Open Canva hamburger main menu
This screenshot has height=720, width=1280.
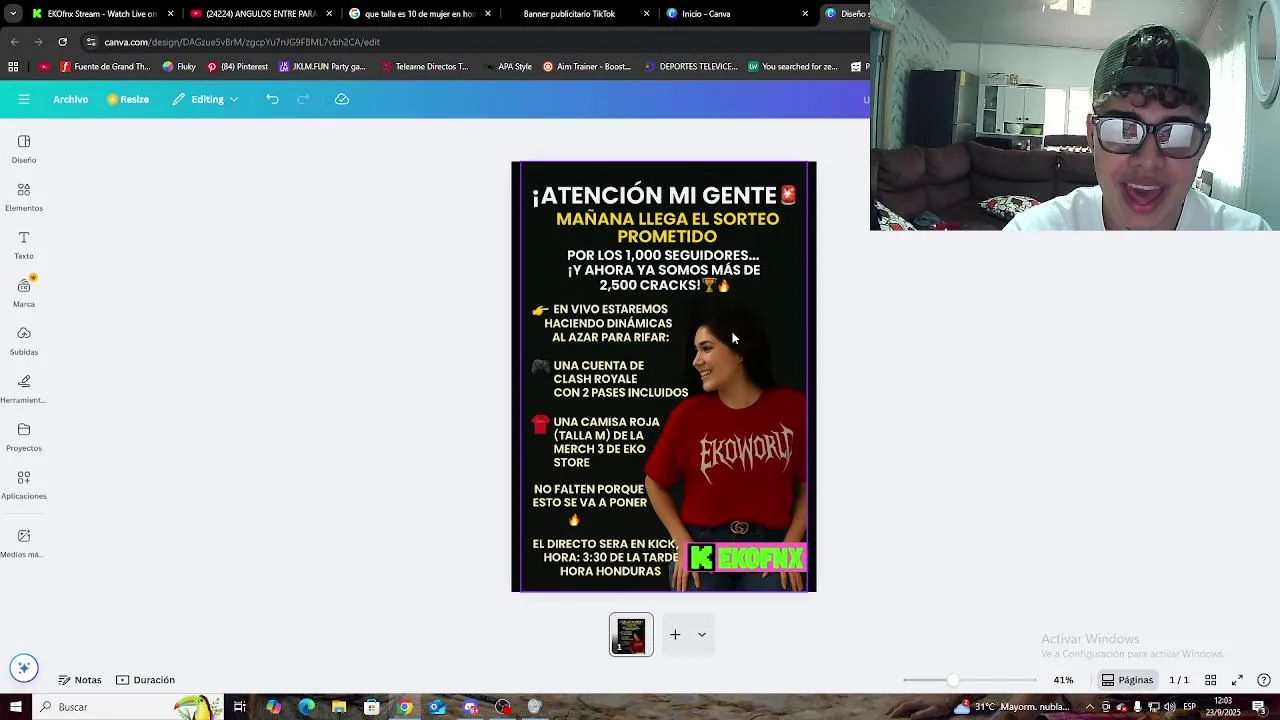pyautogui.click(x=24, y=99)
